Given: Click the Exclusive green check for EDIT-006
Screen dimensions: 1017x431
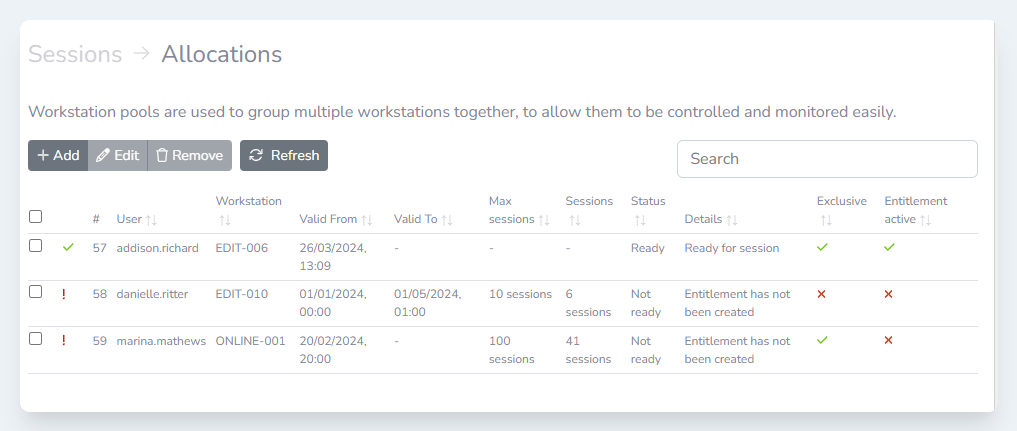Looking at the screenshot, I should click(x=822, y=247).
